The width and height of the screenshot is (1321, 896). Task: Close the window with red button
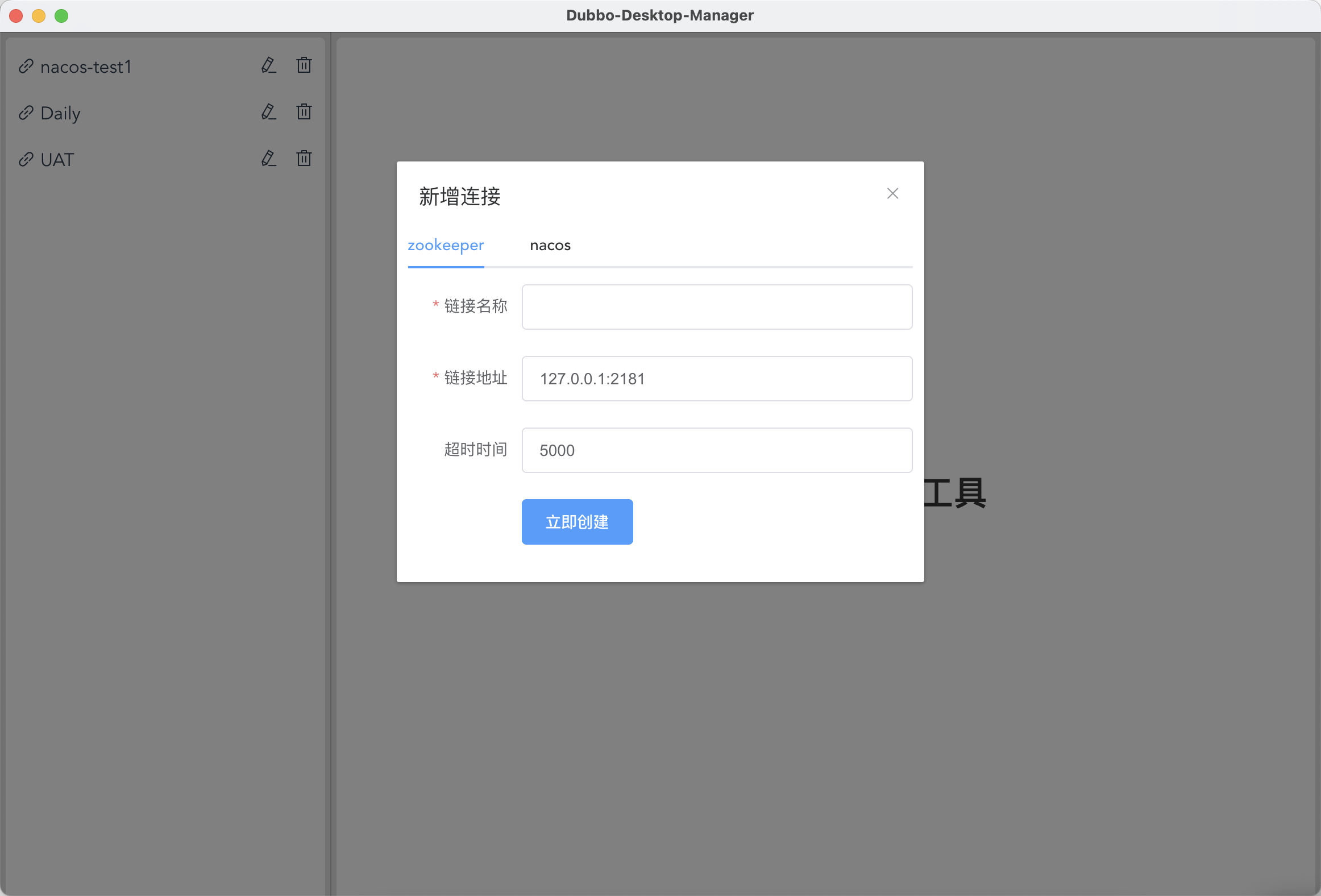tap(16, 16)
